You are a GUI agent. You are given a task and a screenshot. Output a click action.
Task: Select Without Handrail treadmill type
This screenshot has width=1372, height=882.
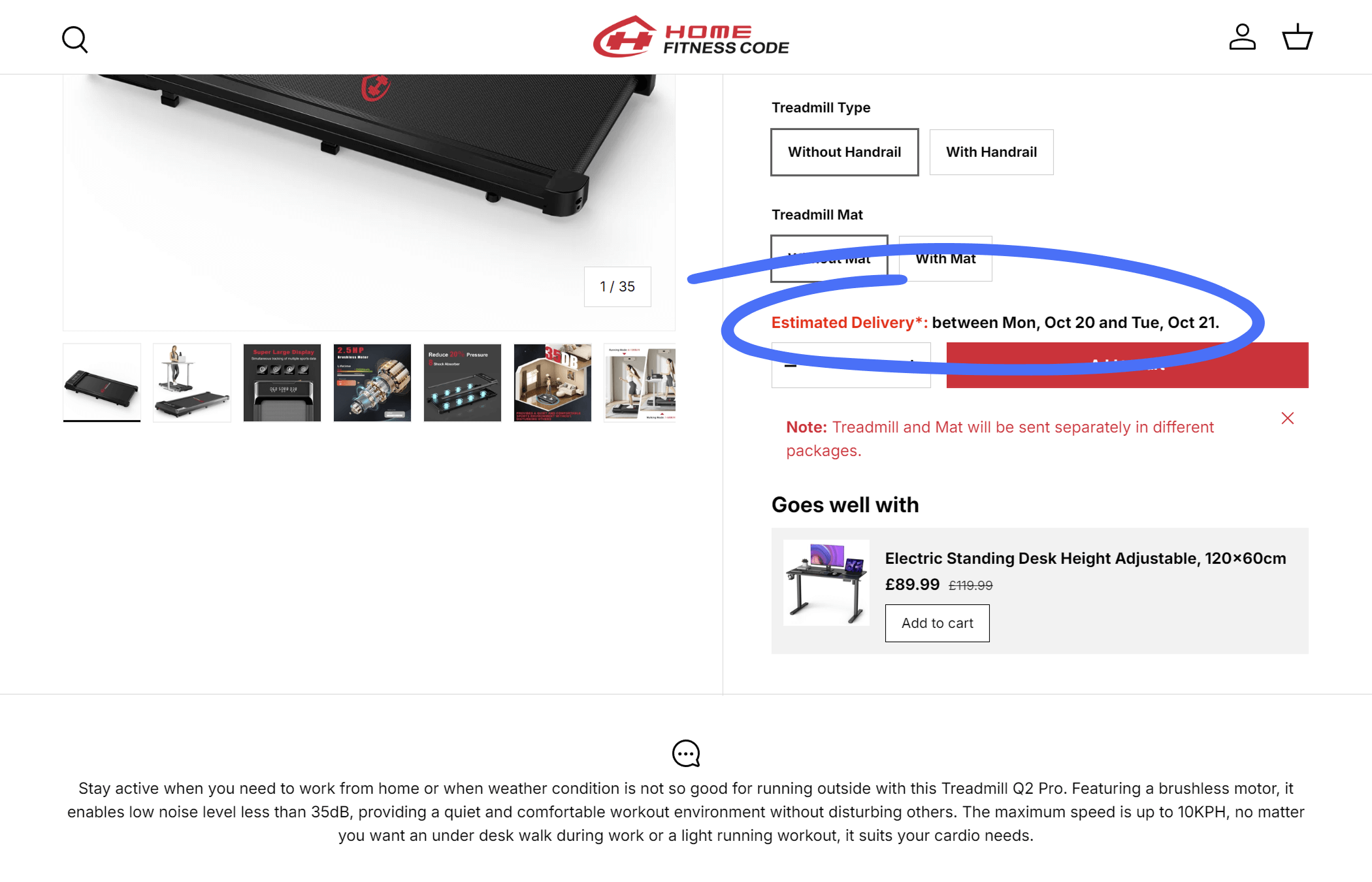[x=844, y=152]
